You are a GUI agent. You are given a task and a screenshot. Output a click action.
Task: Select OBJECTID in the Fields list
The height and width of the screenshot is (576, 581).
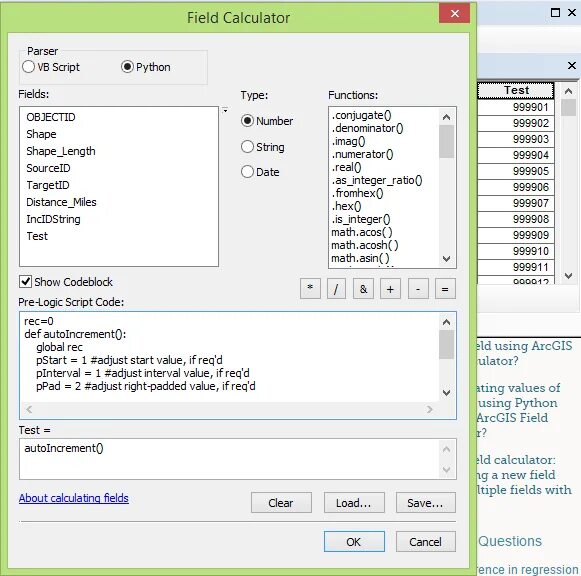tap(51, 117)
